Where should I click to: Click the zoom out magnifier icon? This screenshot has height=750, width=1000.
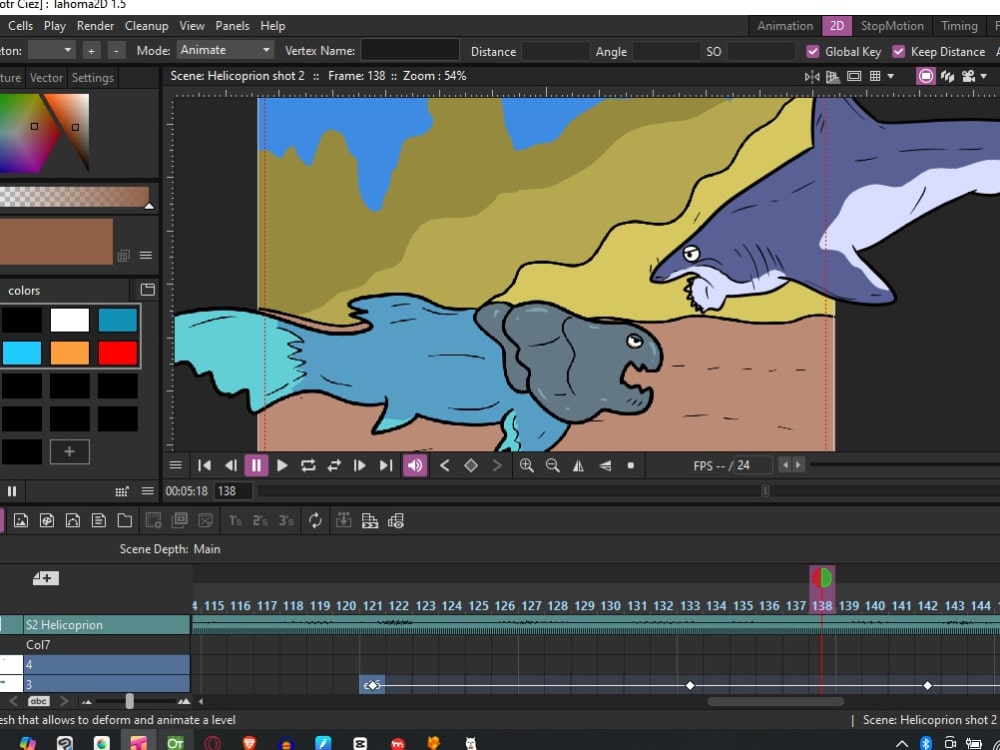(x=552, y=466)
